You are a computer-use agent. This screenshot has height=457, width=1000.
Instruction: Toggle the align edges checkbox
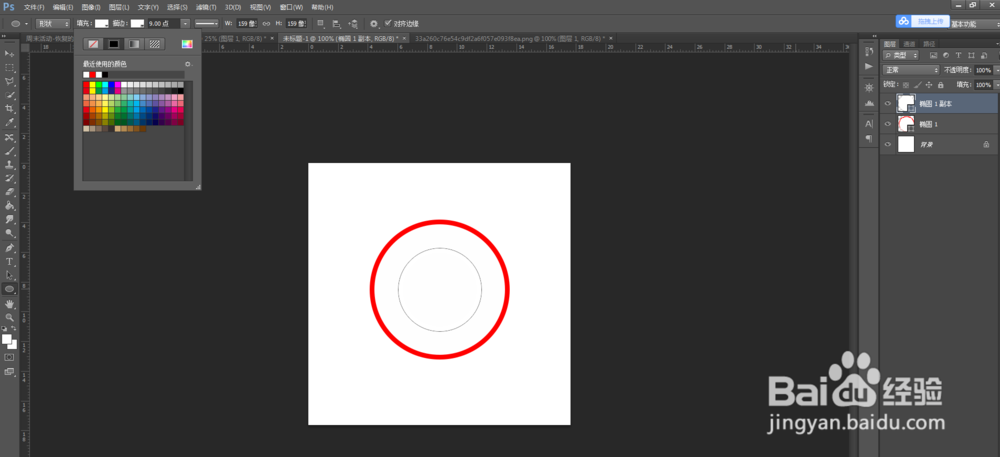click(x=388, y=23)
